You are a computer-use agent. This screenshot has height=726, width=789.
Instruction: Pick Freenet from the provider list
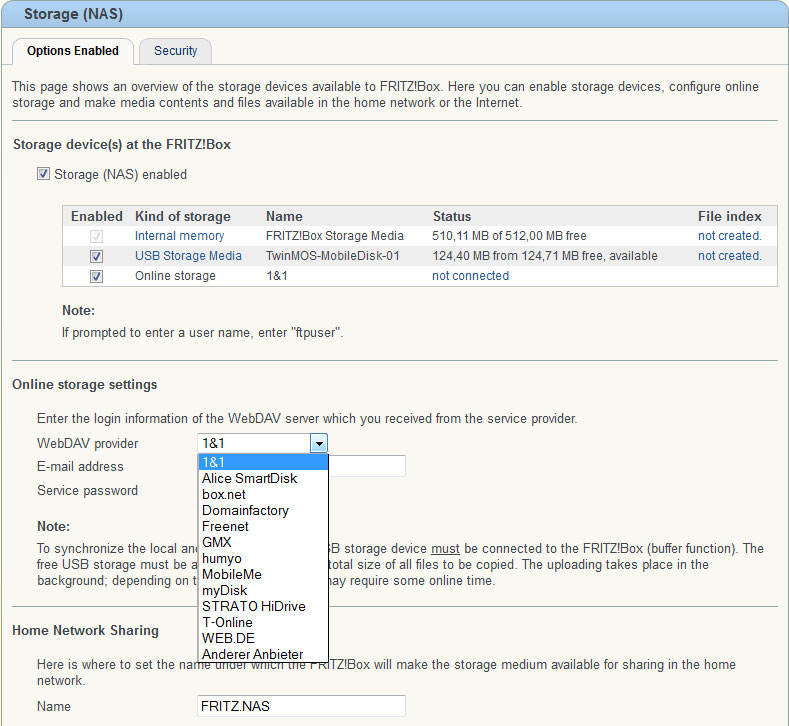click(x=263, y=526)
